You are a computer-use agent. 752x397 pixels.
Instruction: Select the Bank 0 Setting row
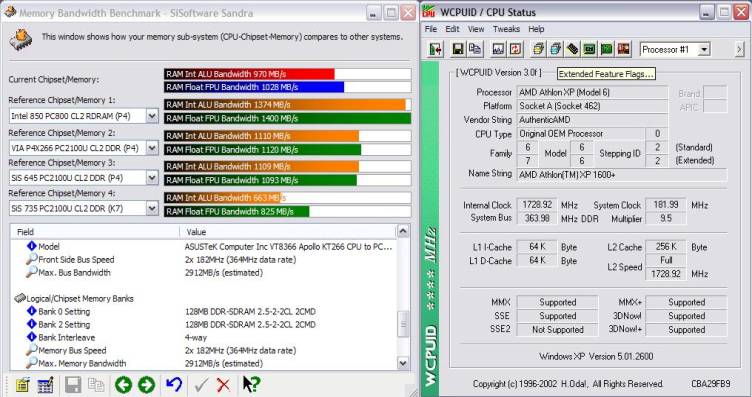pyautogui.click(x=204, y=311)
